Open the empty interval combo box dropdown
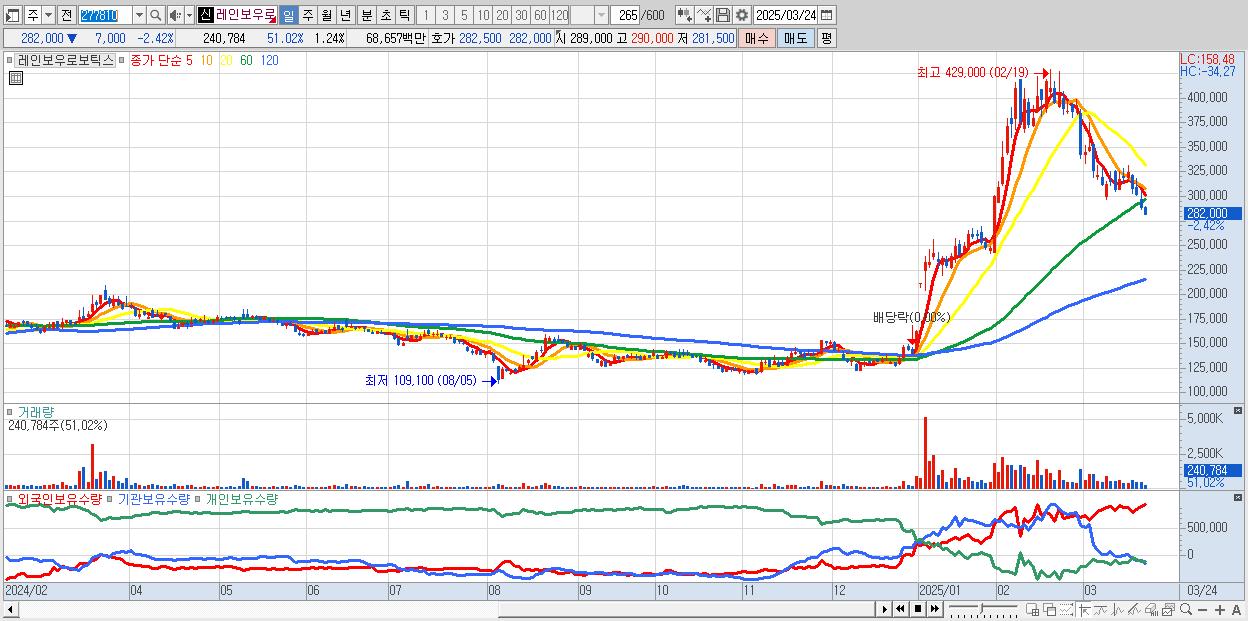The width and height of the screenshot is (1248, 621). coord(601,15)
